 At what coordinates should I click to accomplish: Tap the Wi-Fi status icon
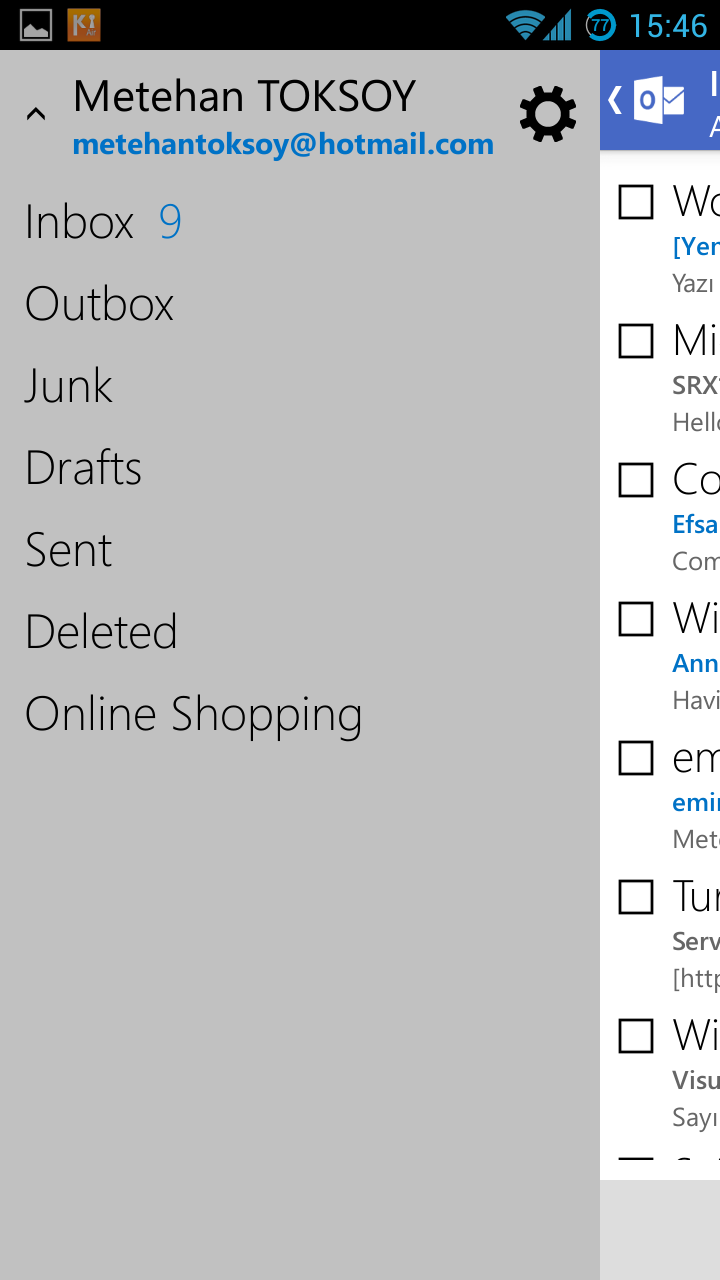coord(523,25)
